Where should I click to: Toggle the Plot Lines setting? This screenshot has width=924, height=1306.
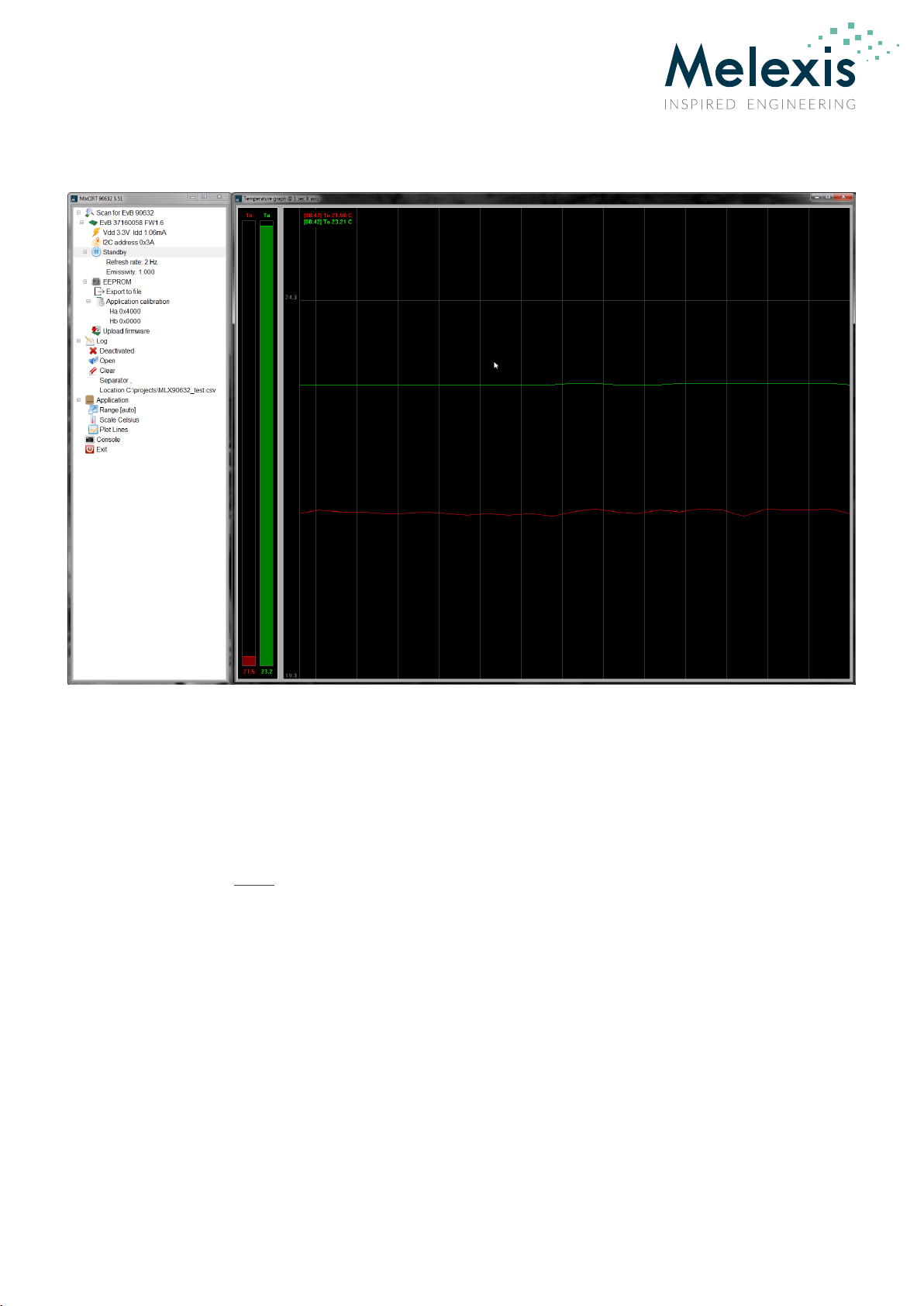(x=114, y=430)
